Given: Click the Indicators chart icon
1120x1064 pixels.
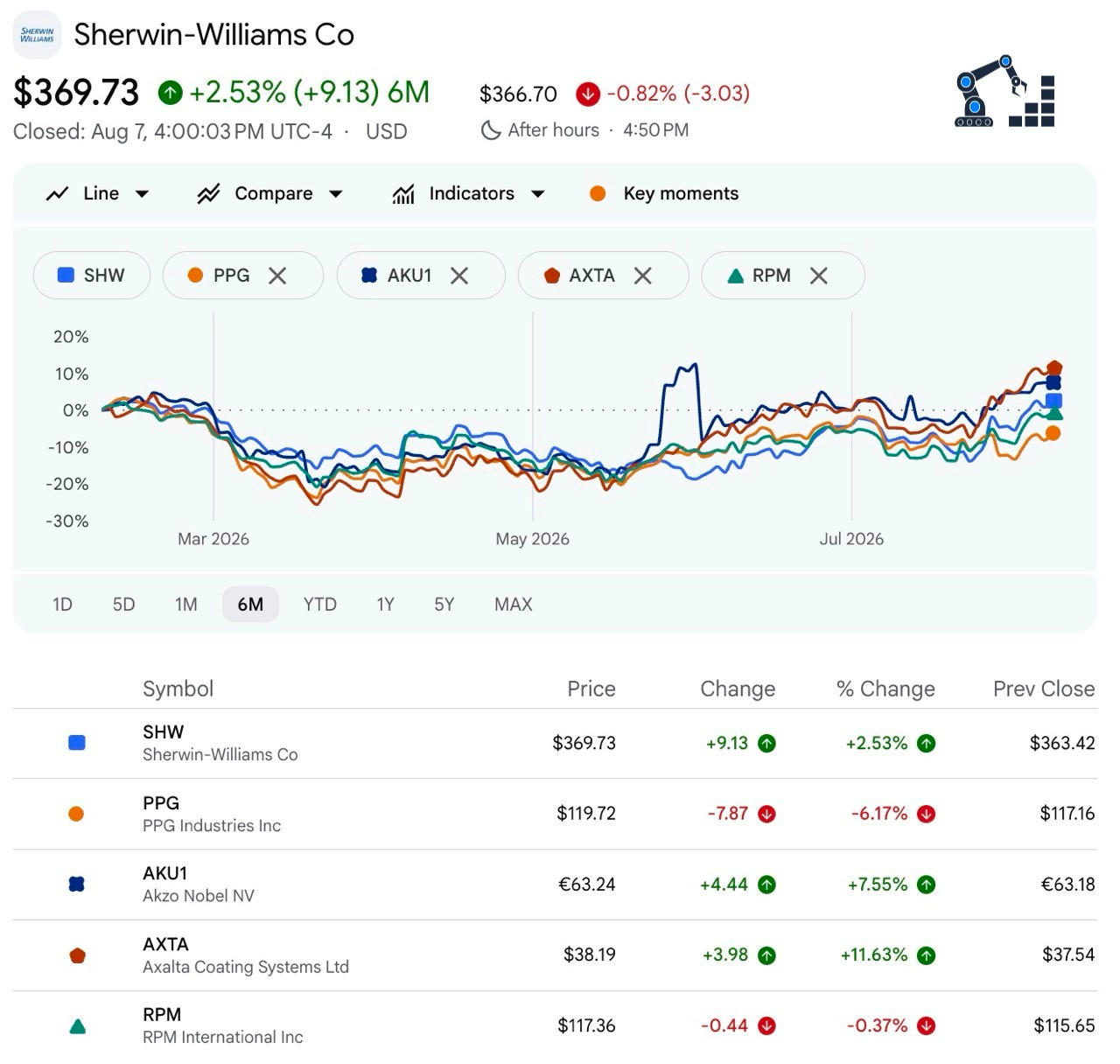Looking at the screenshot, I should coord(403,193).
